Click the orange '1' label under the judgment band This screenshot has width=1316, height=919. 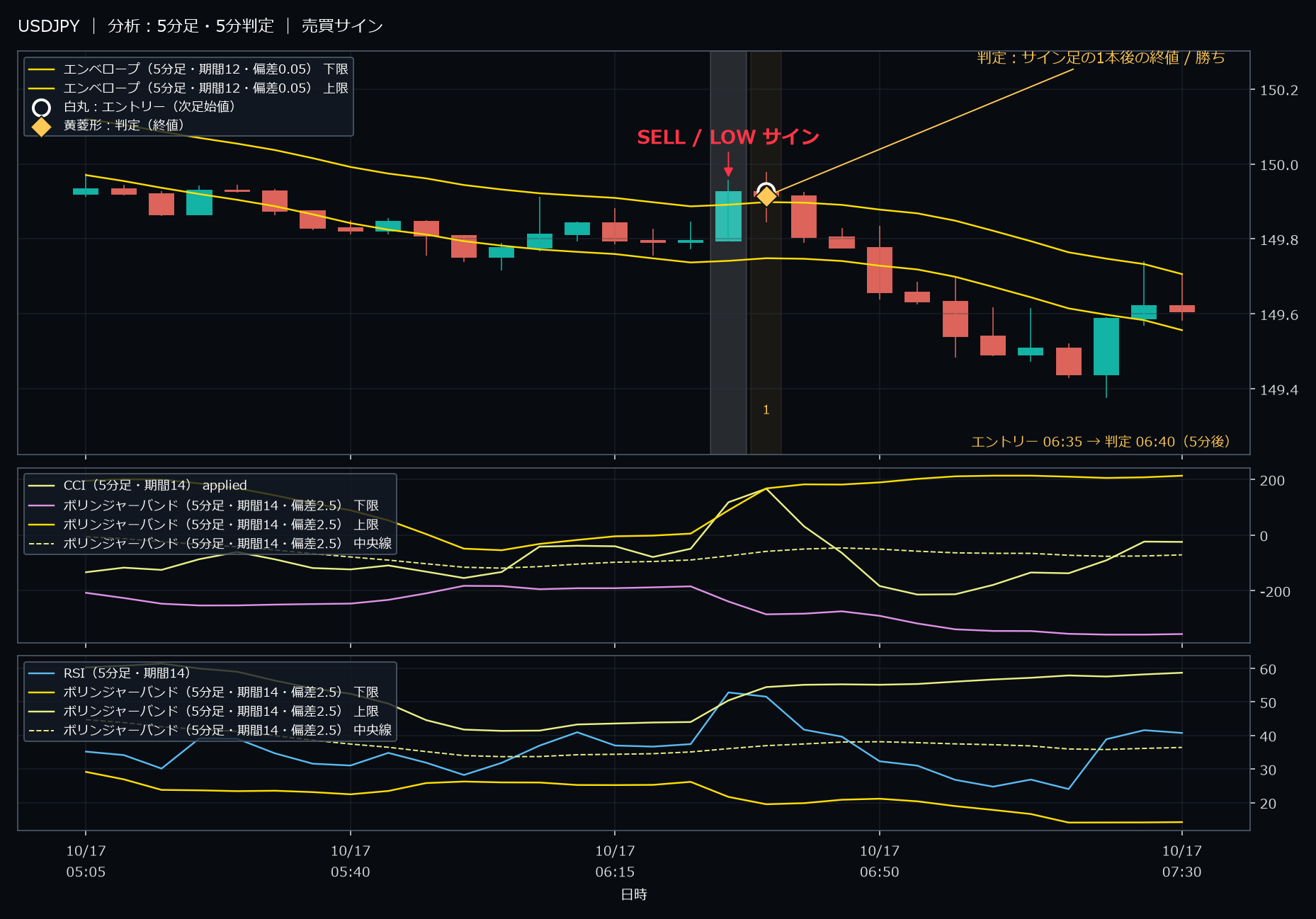[x=766, y=410]
